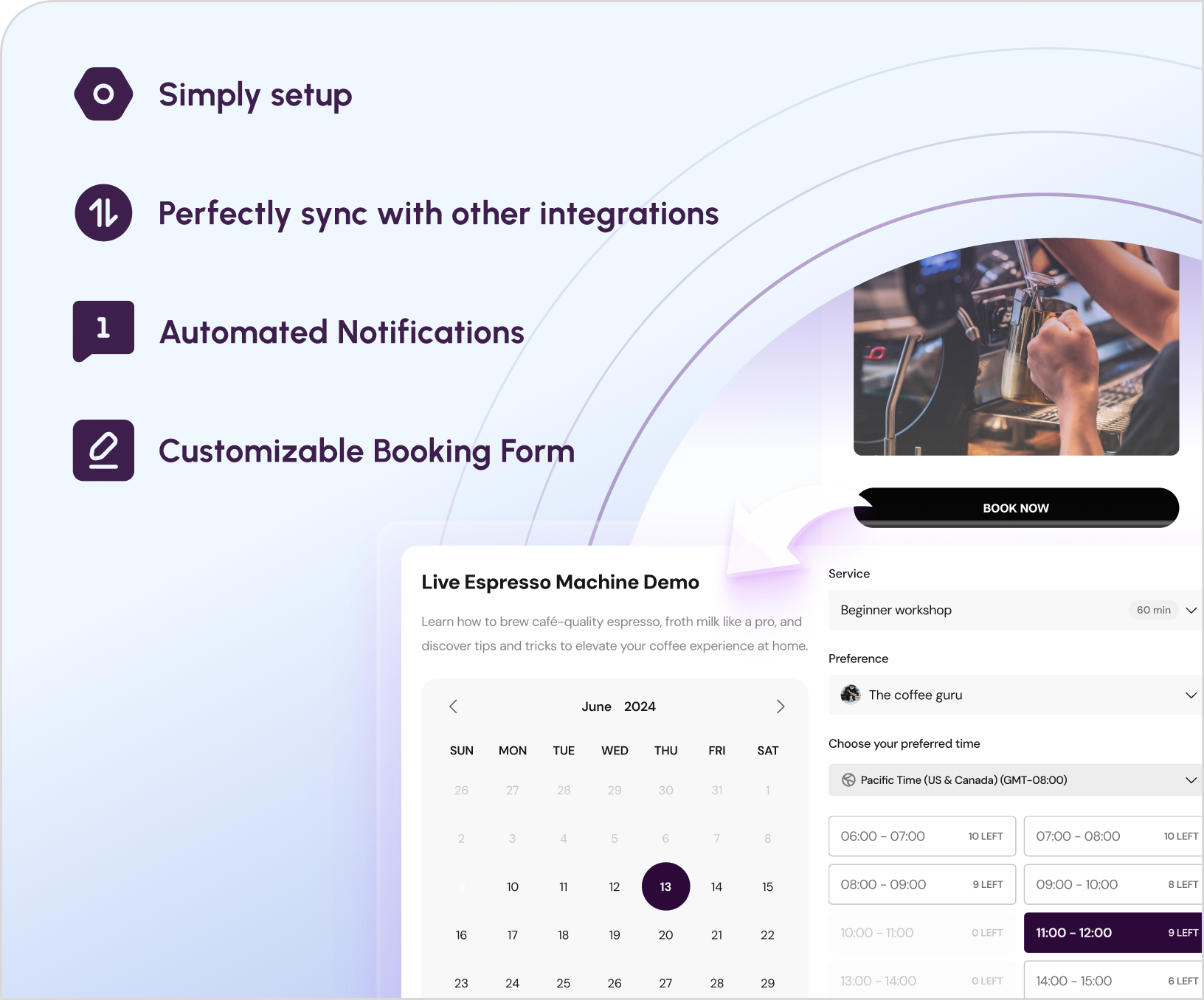Select the 06:00 - 07:00 time slot
Screen dimensions: 1204x1000
point(921,836)
